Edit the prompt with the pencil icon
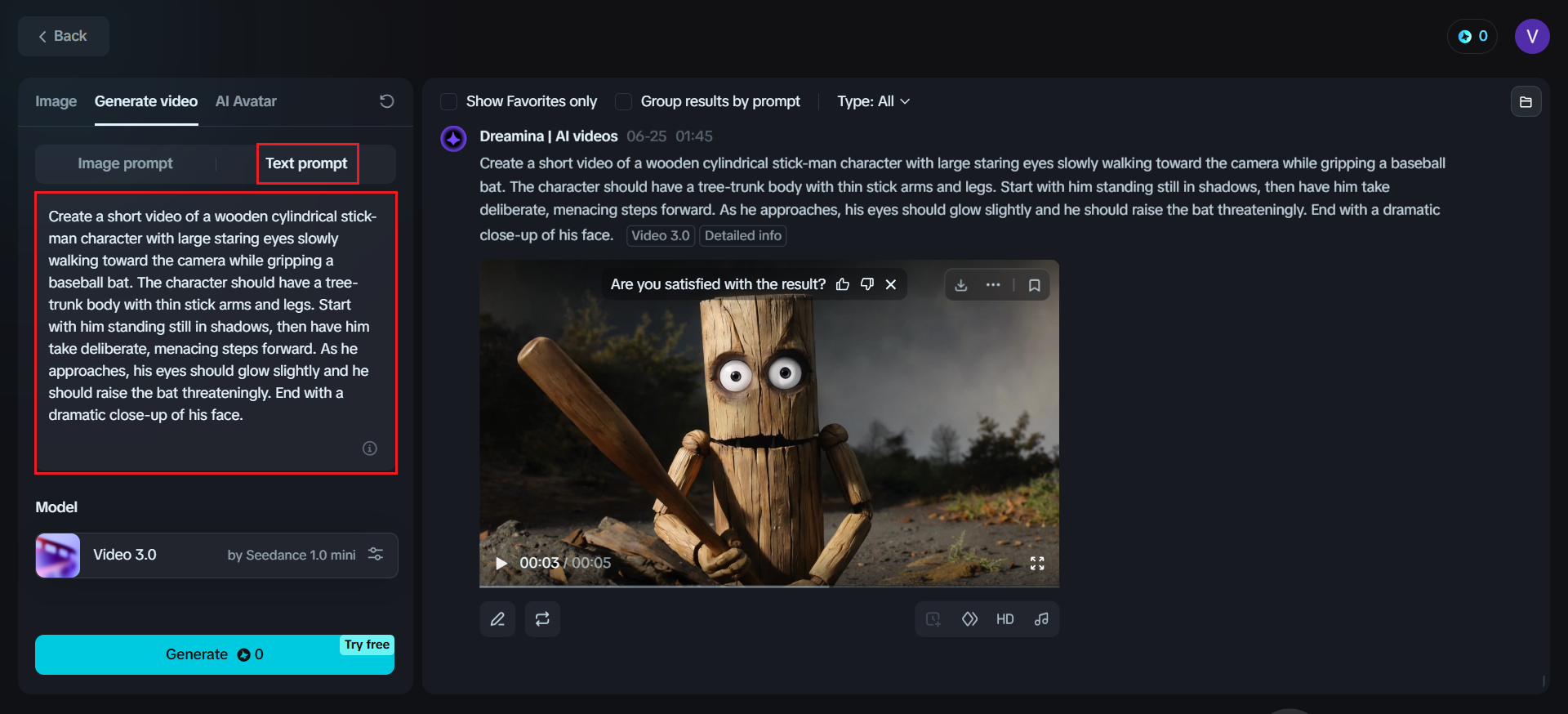The width and height of the screenshot is (1568, 714). coord(497,619)
